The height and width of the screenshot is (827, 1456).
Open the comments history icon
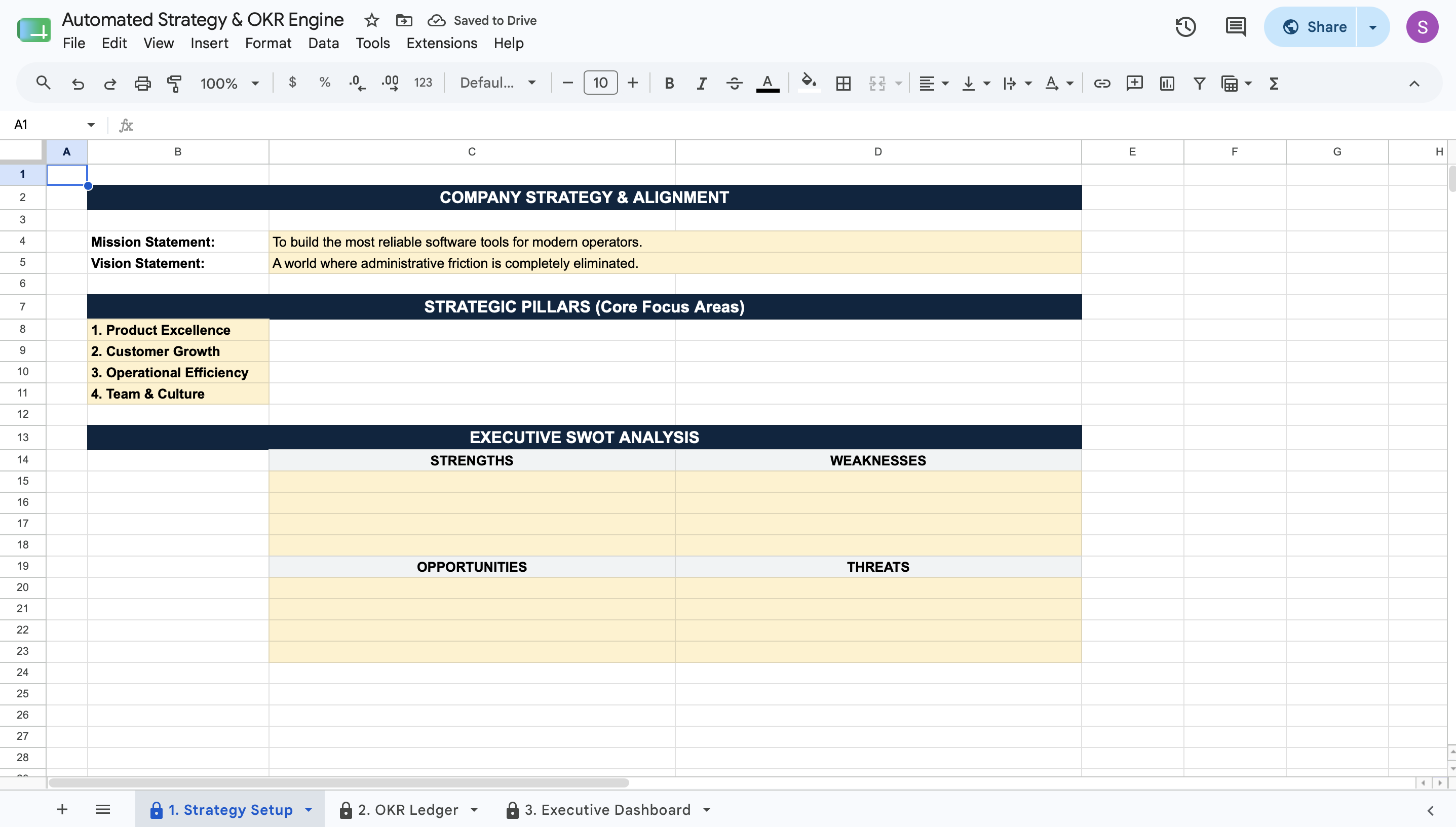1236,27
